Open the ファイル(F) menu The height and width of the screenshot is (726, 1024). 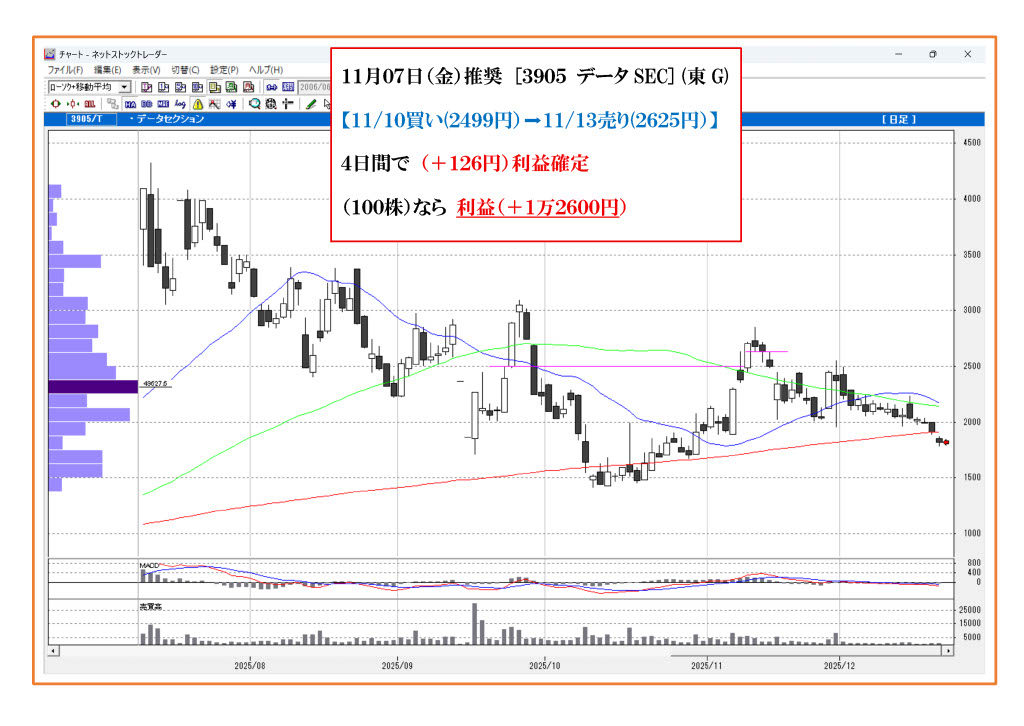[65, 70]
